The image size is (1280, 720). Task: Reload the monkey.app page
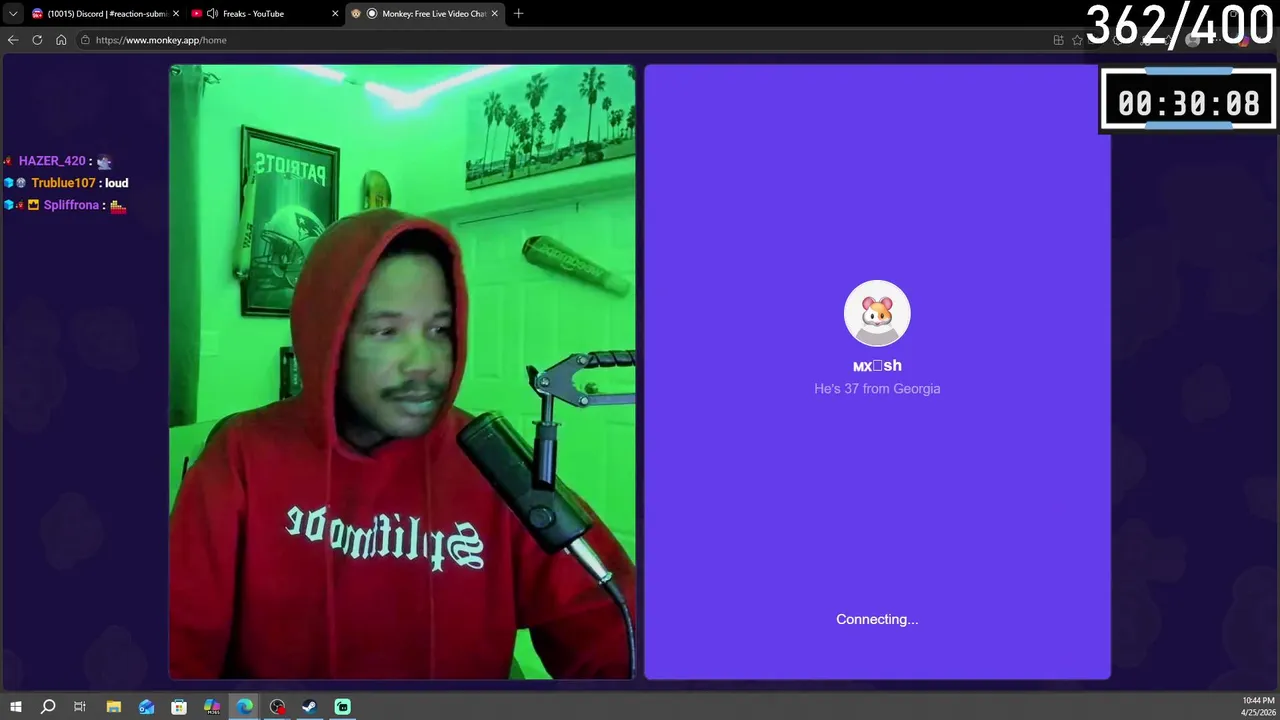(x=37, y=40)
